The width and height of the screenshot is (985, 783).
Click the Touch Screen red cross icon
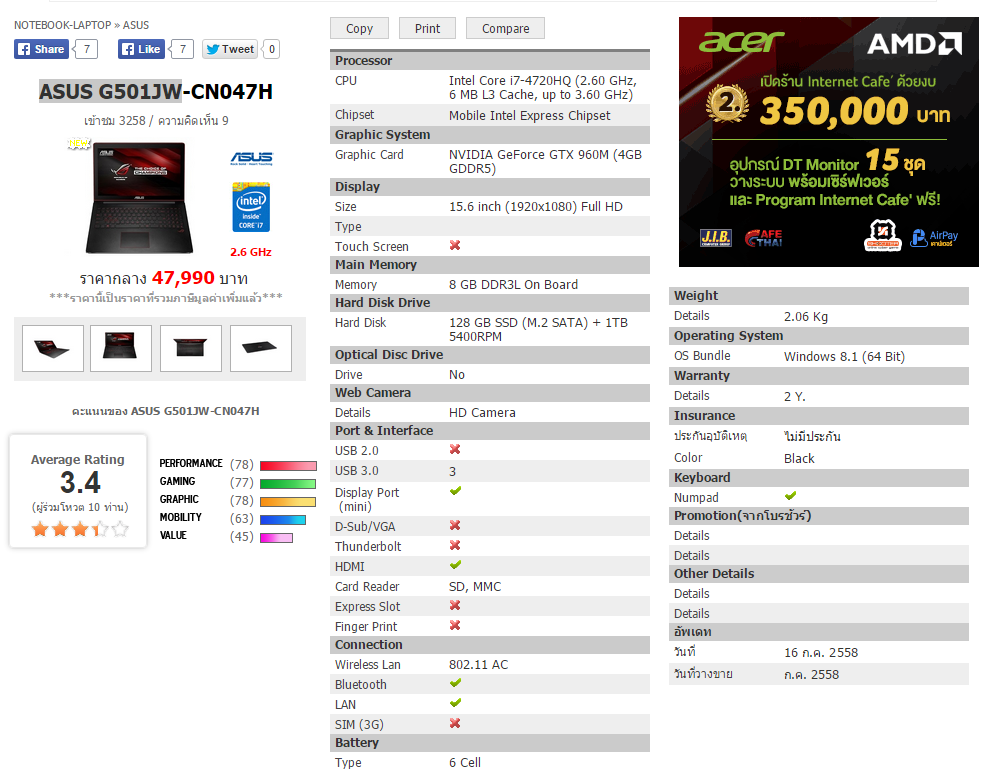(x=455, y=245)
